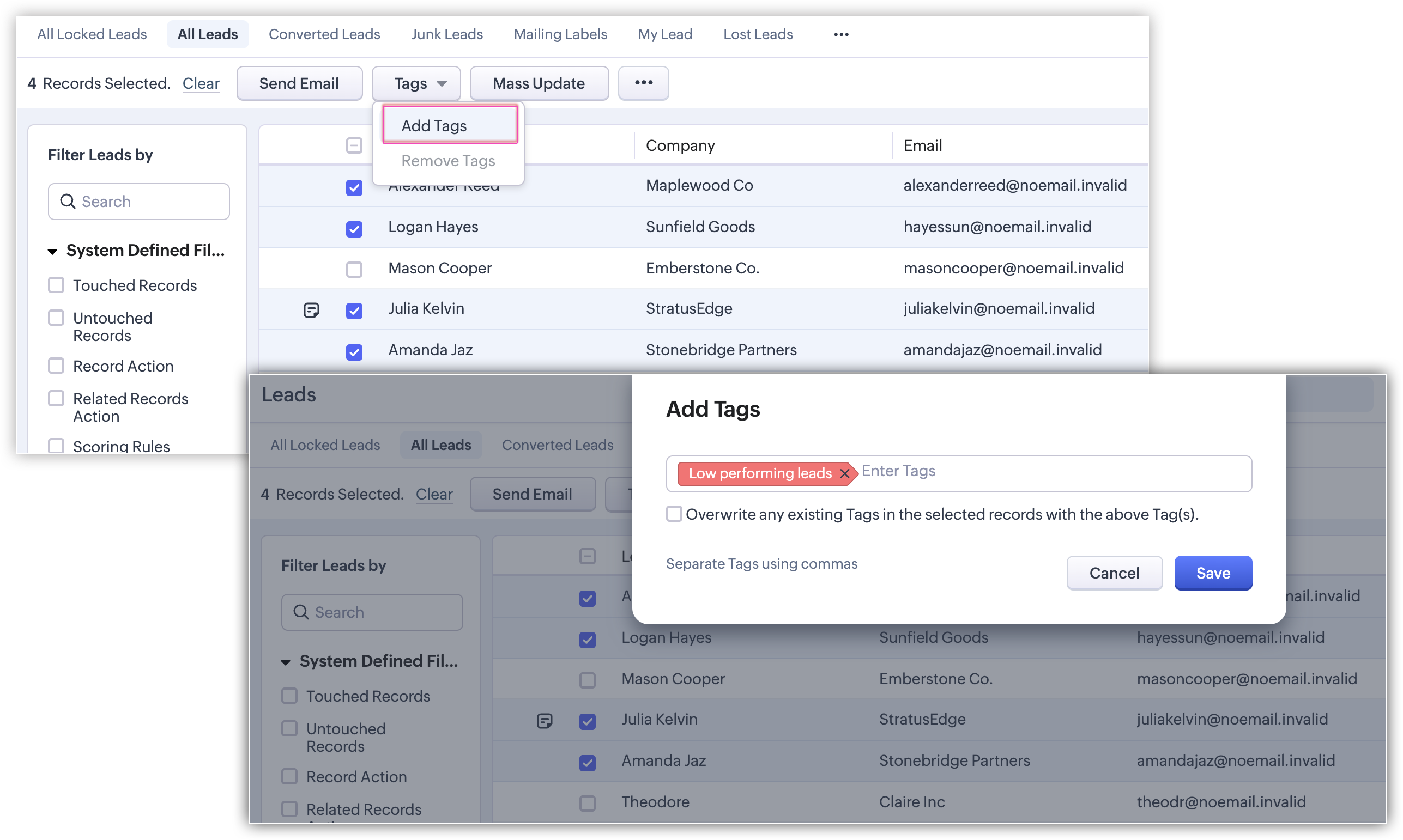Screen dimensions: 1403x840
Task: Collapse System Defined Filters section
Action: coord(53,251)
